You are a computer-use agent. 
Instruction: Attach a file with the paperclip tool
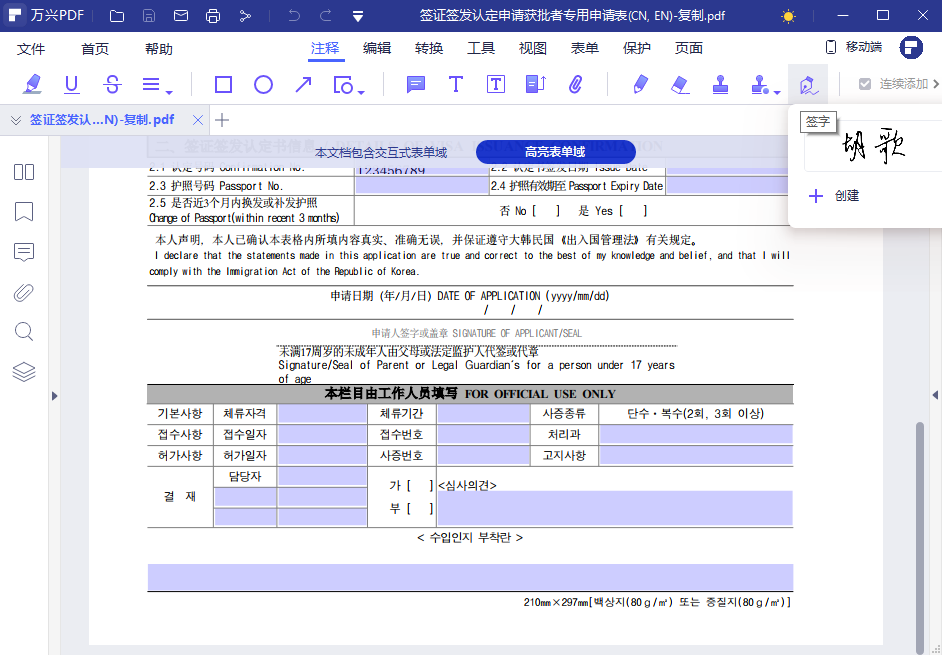tap(575, 84)
